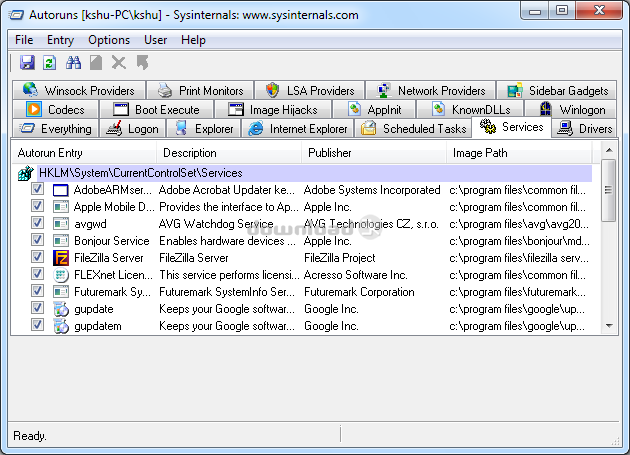
Task: Click the gupdatem entry icon
Action: point(61,326)
